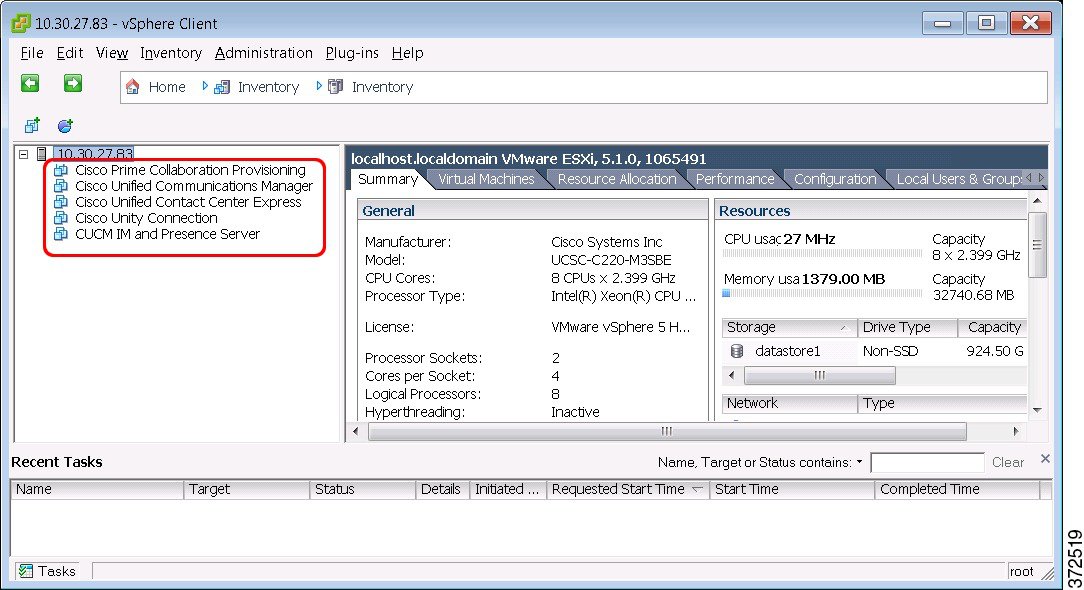The image size is (1084, 590).
Task: Switch to the Configuration tab
Action: [x=834, y=179]
